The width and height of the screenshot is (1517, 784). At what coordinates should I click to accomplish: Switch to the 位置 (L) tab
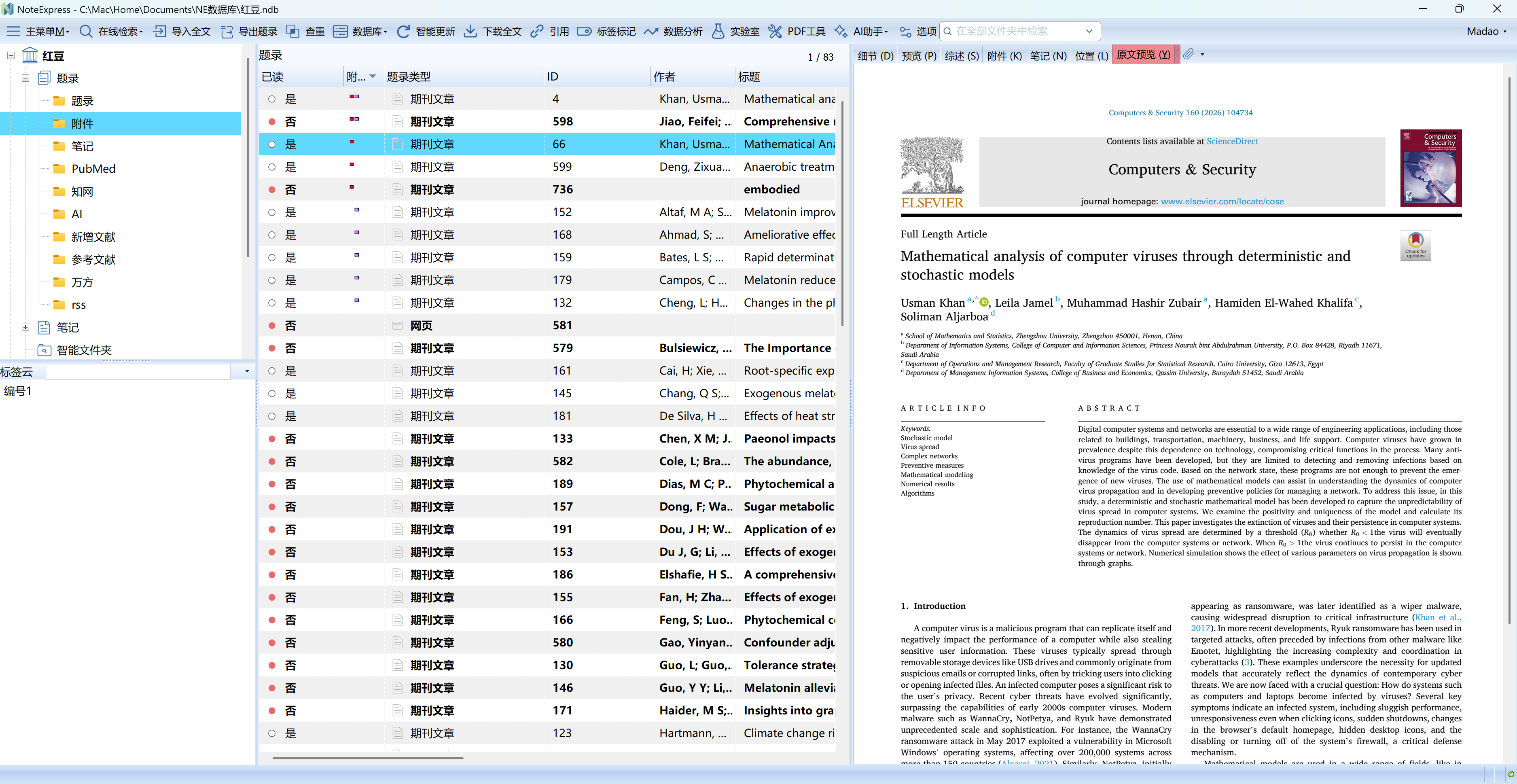(x=1091, y=55)
